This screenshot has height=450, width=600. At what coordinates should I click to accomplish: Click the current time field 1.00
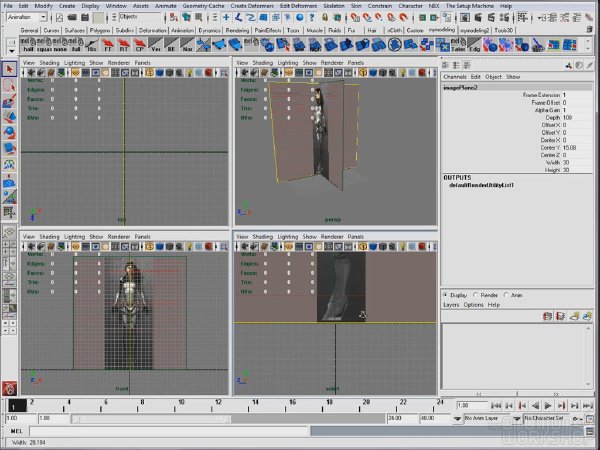pyautogui.click(x=472, y=405)
